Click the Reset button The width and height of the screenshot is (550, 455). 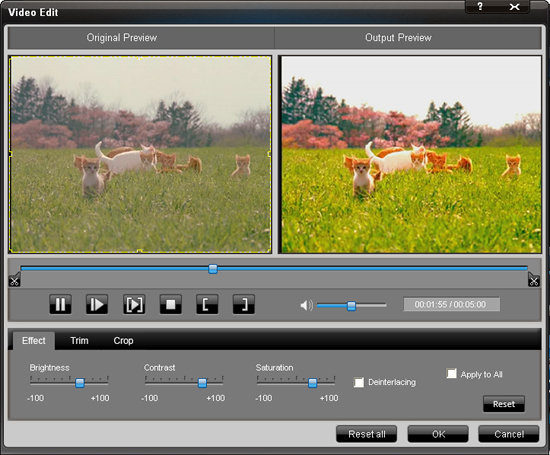(x=504, y=404)
